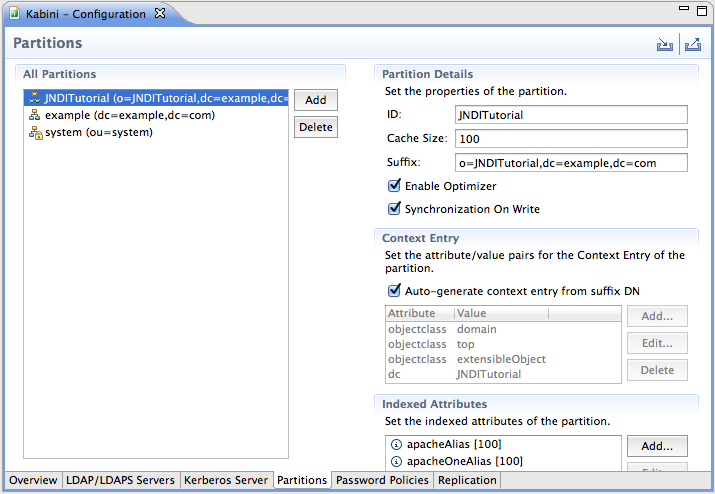This screenshot has height=494, width=715.
Task: Click the Value column header
Action: point(502,313)
